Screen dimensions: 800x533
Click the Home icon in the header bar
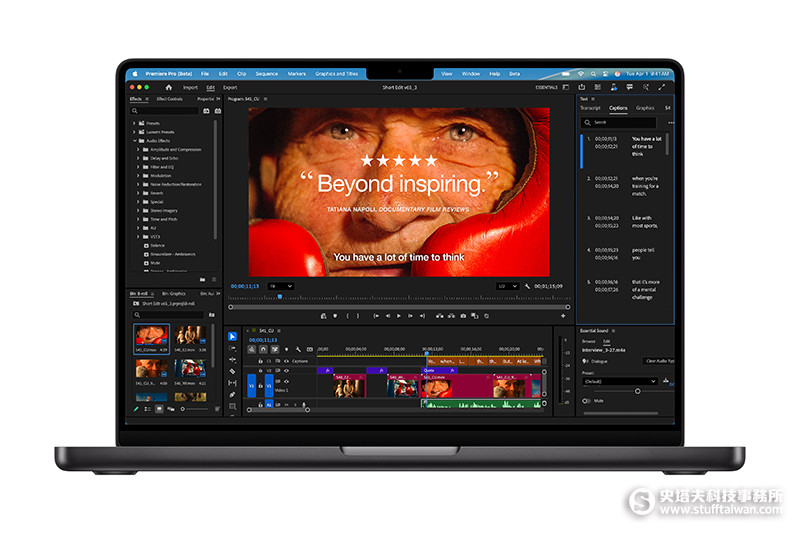[x=168, y=87]
